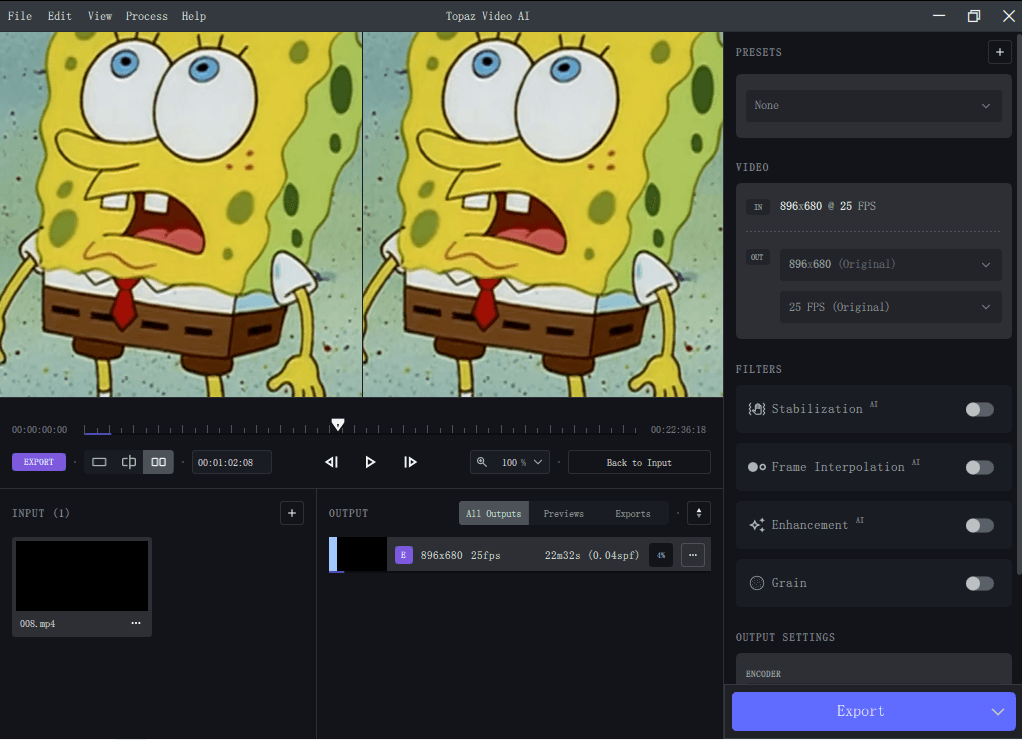The image size is (1022, 740).
Task: Click the play button
Action: coord(370,462)
